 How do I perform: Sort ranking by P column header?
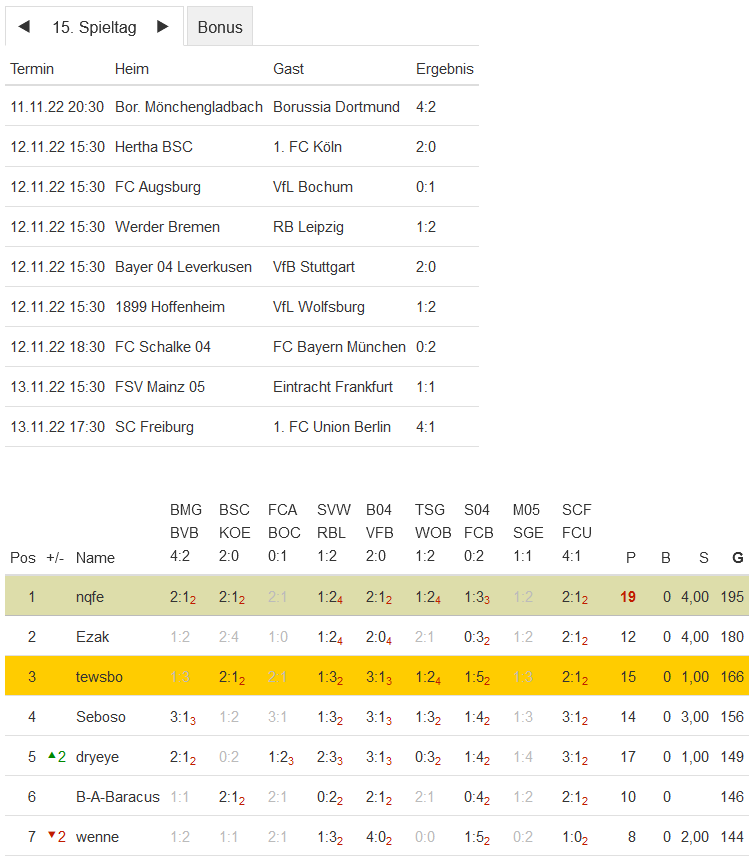(630, 558)
